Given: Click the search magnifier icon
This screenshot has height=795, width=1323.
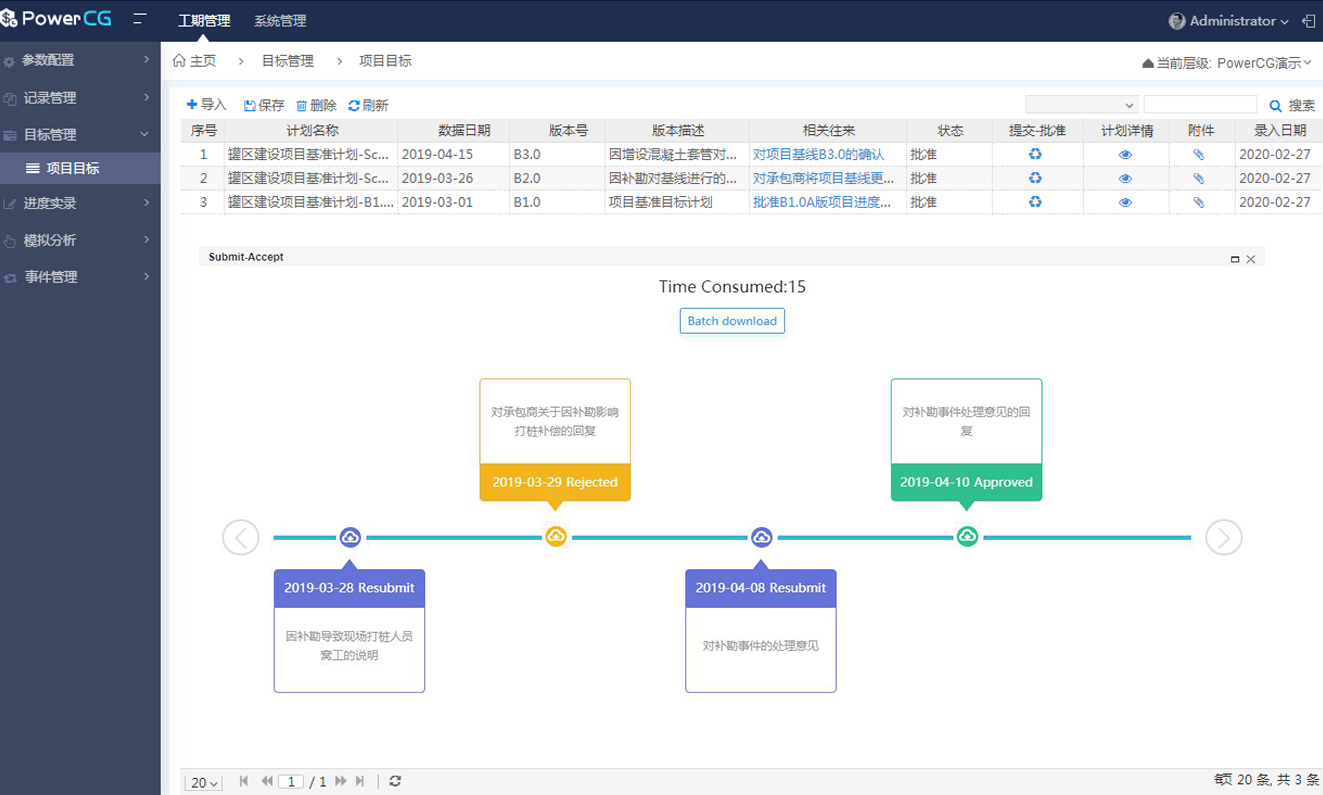Looking at the screenshot, I should pyautogui.click(x=1275, y=105).
